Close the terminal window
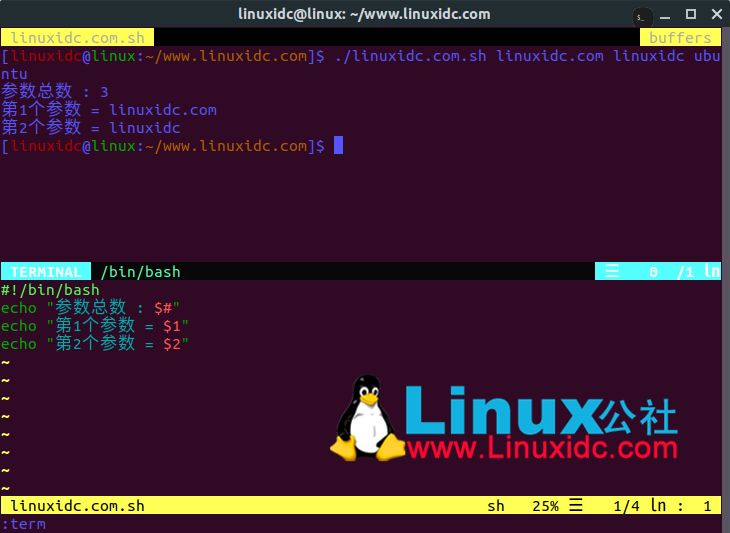730x533 pixels. pyautogui.click(x=717, y=14)
